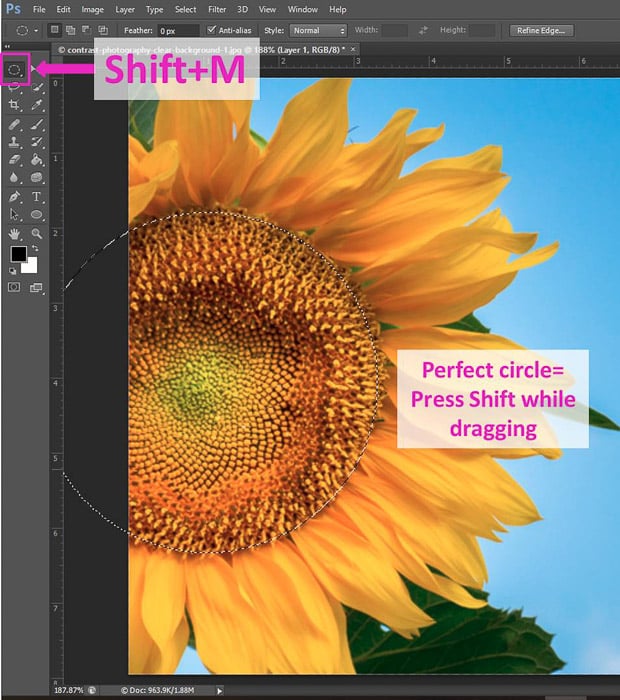Select the Pen tool
The image size is (620, 700).
coord(14,196)
